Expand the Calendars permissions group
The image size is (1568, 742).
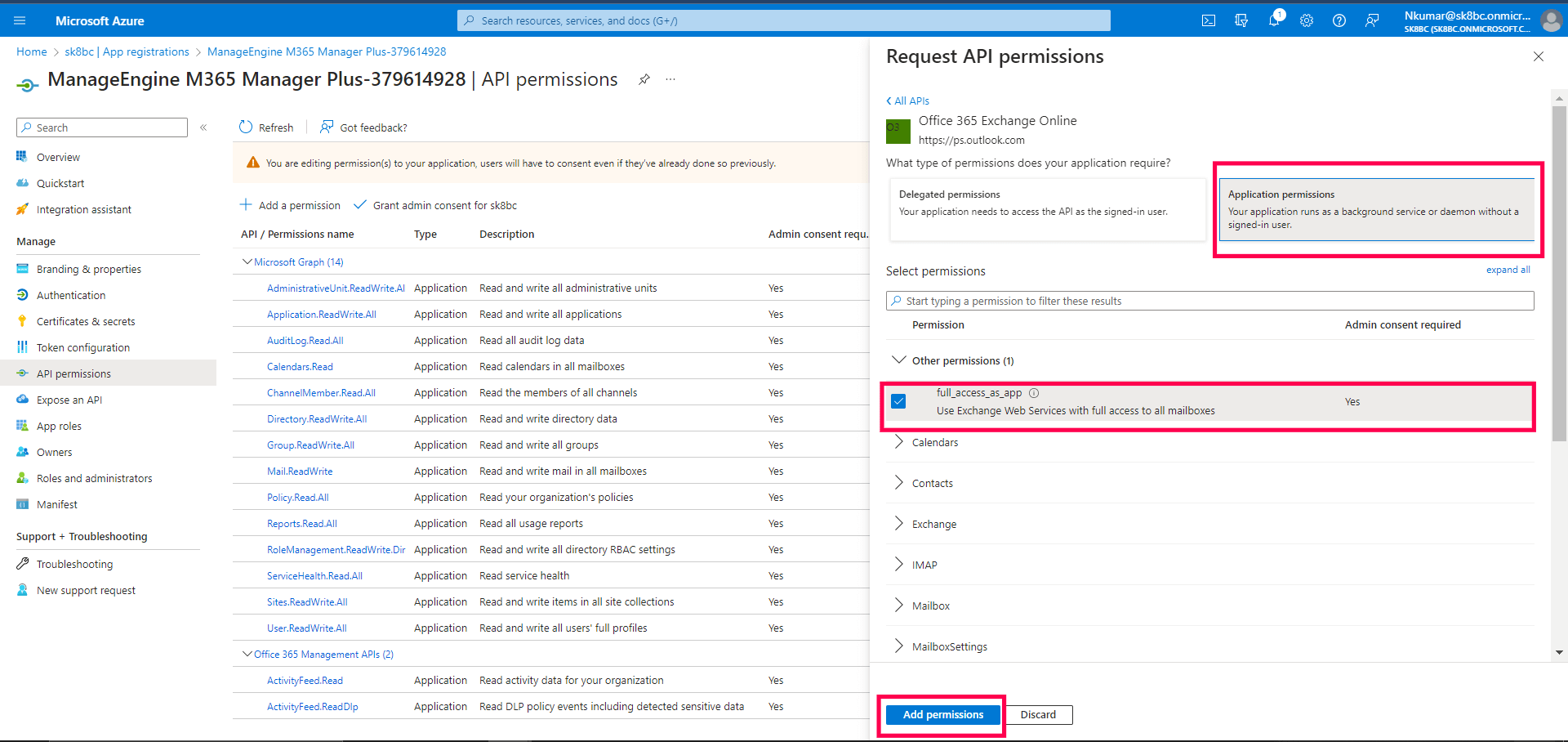899,441
